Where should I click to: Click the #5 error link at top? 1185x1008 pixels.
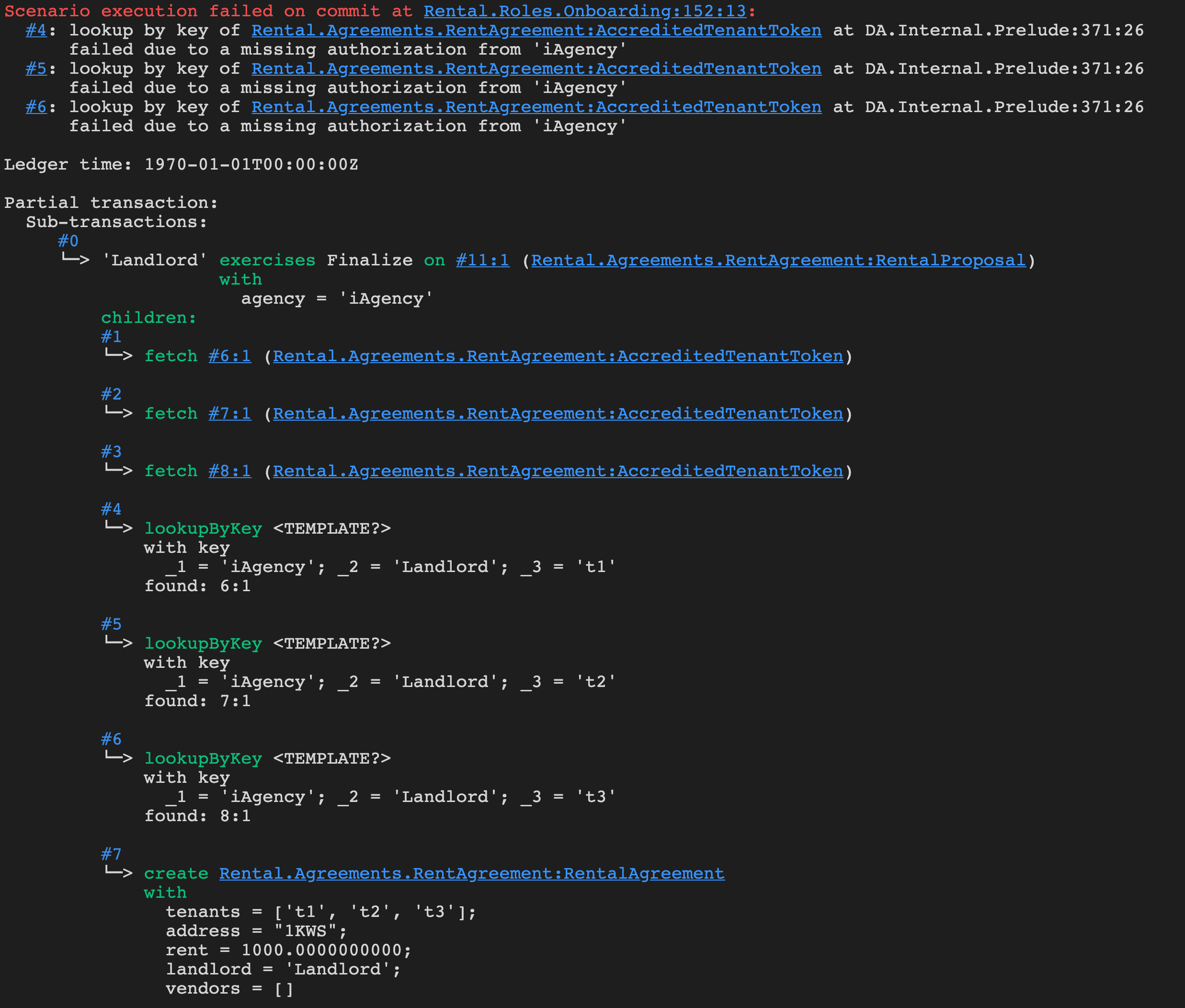pos(35,69)
